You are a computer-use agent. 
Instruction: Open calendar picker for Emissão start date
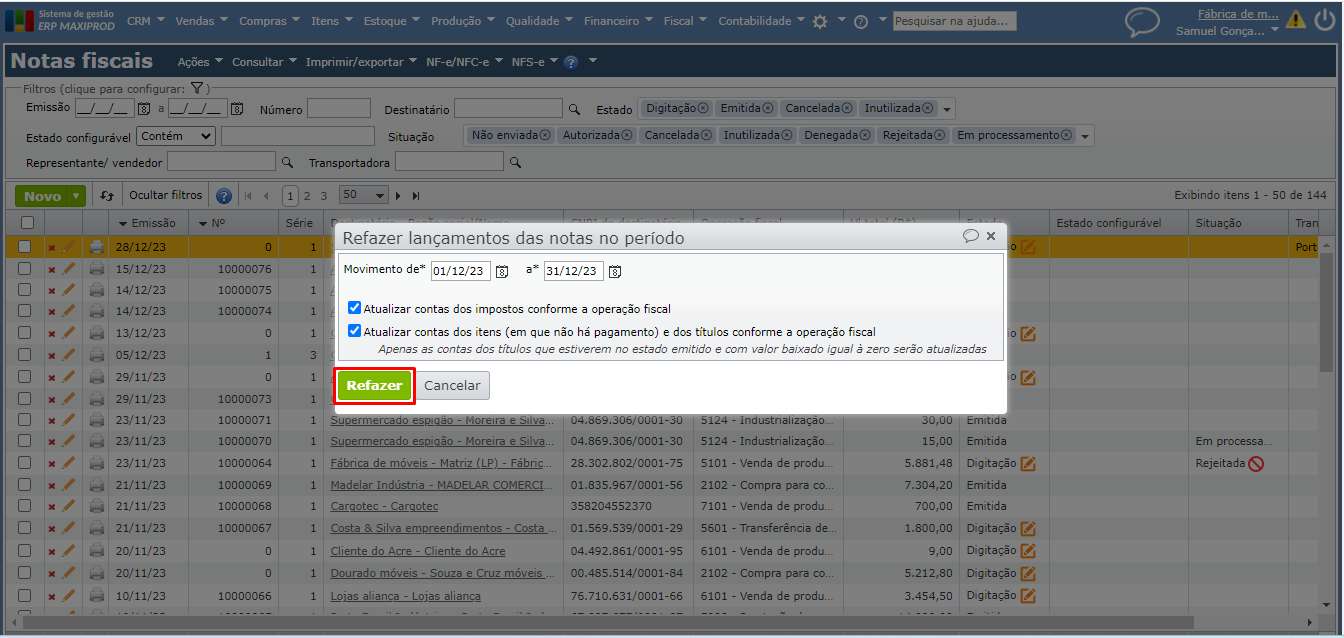143,108
